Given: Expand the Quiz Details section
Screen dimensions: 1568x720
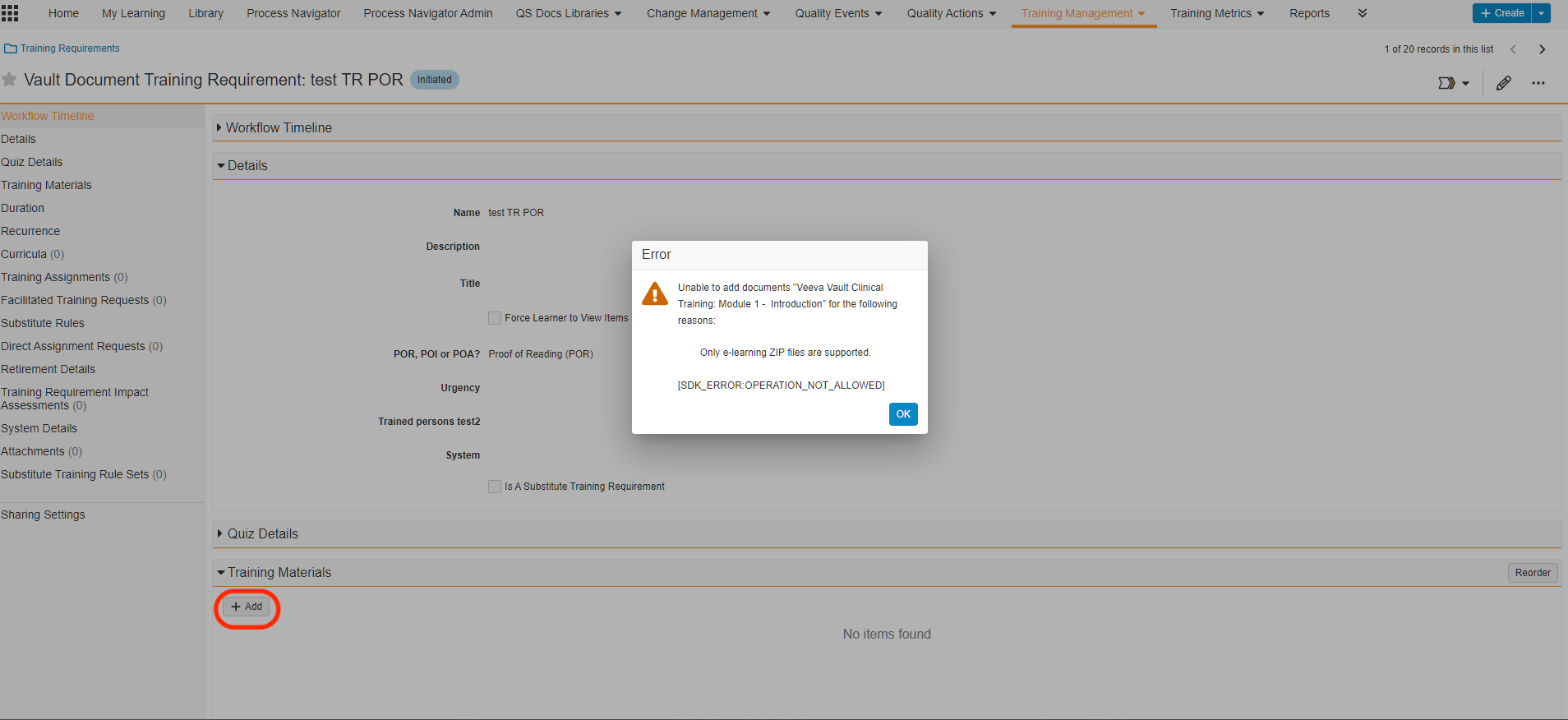Looking at the screenshot, I should tap(262, 533).
